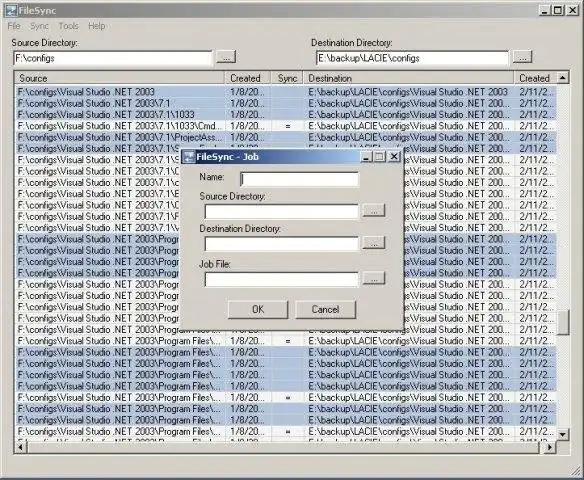Click the horizontal scroll right arrow

[550, 447]
